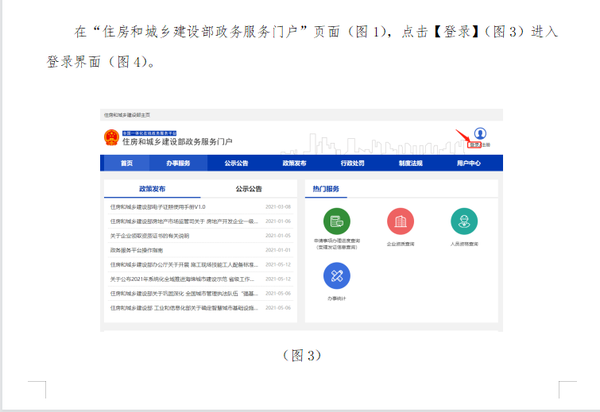
Task: Open the article 关于企业领取资质证书的有关说明
Action: 150,236
